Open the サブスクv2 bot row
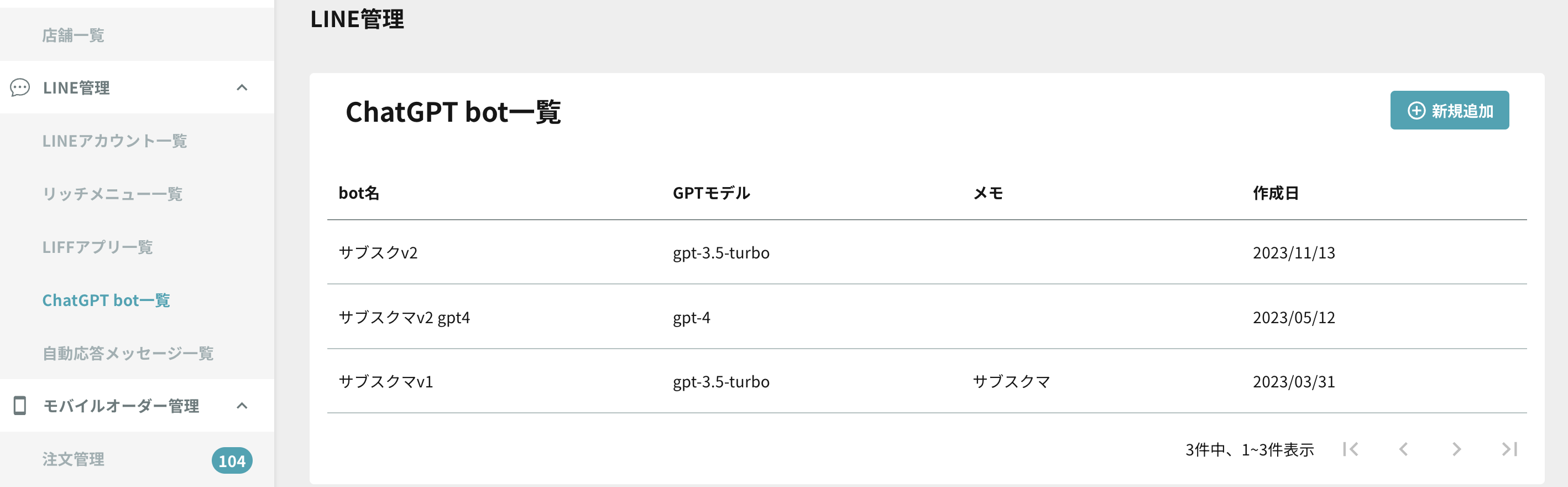 927,252
